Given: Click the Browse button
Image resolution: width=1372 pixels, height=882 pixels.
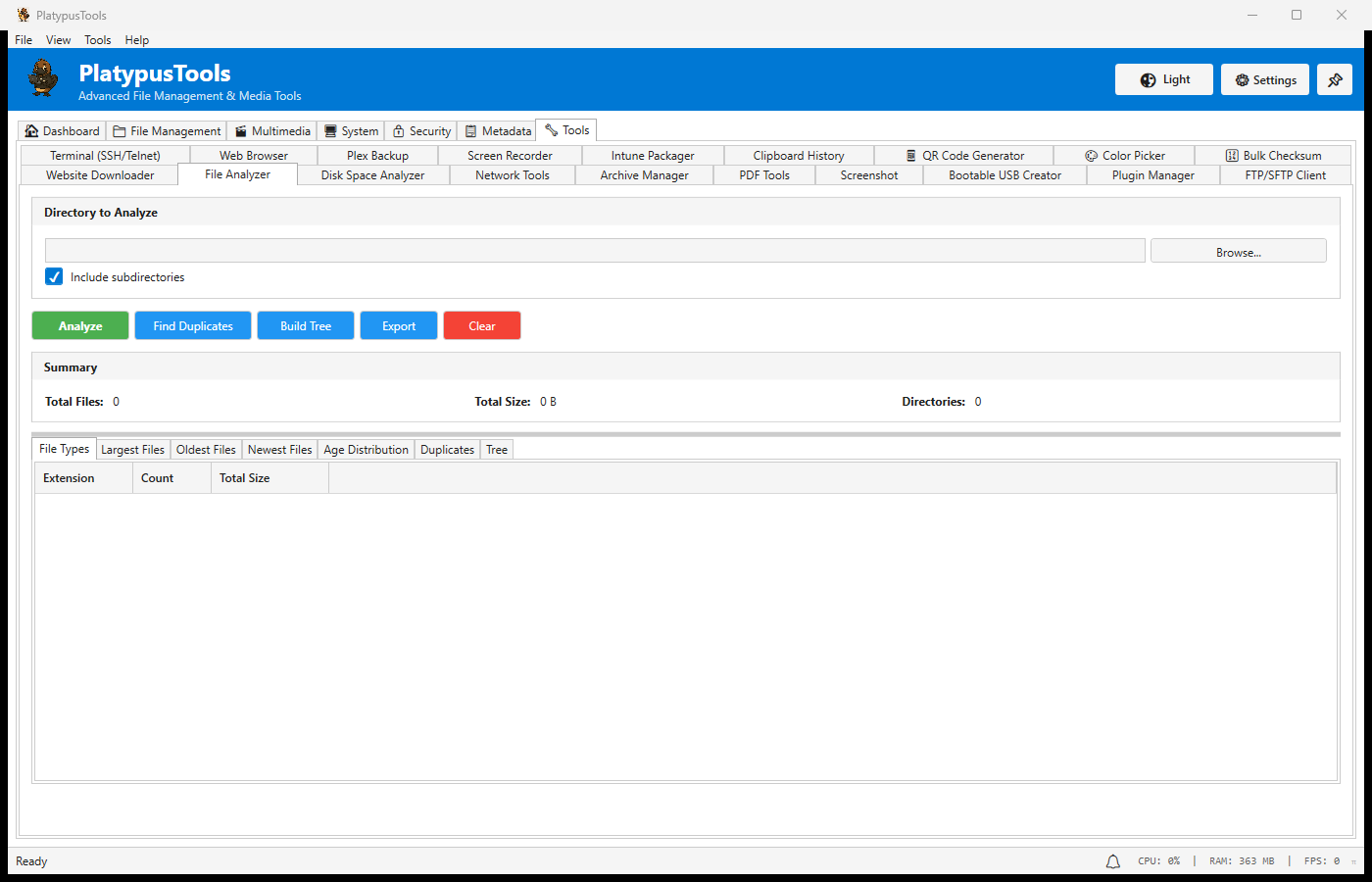Looking at the screenshot, I should coord(1238,251).
